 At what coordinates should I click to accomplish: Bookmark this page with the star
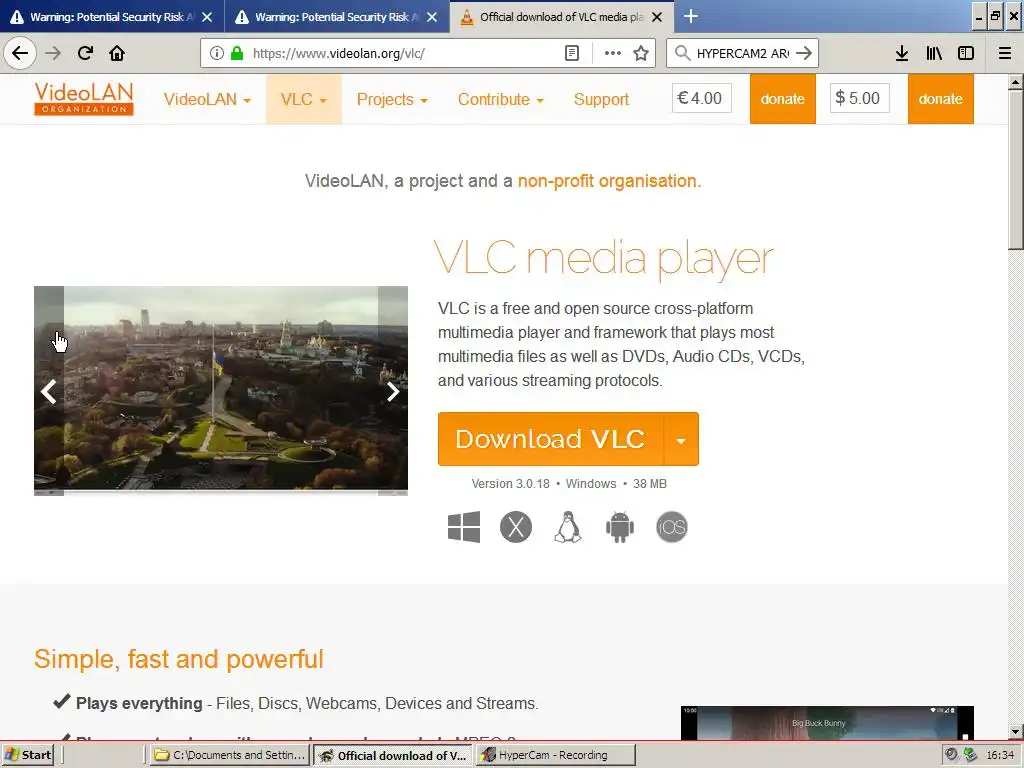(641, 53)
